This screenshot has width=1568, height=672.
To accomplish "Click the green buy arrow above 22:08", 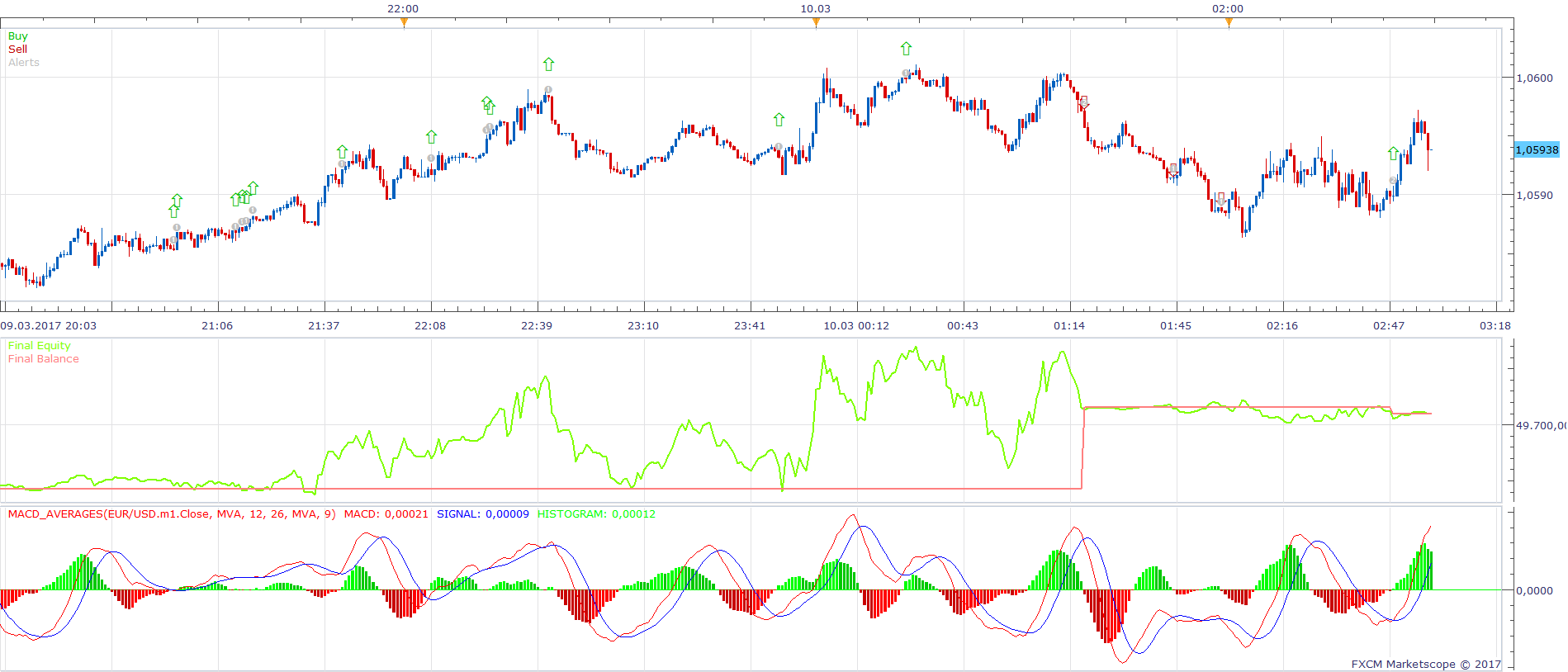I will click(431, 136).
